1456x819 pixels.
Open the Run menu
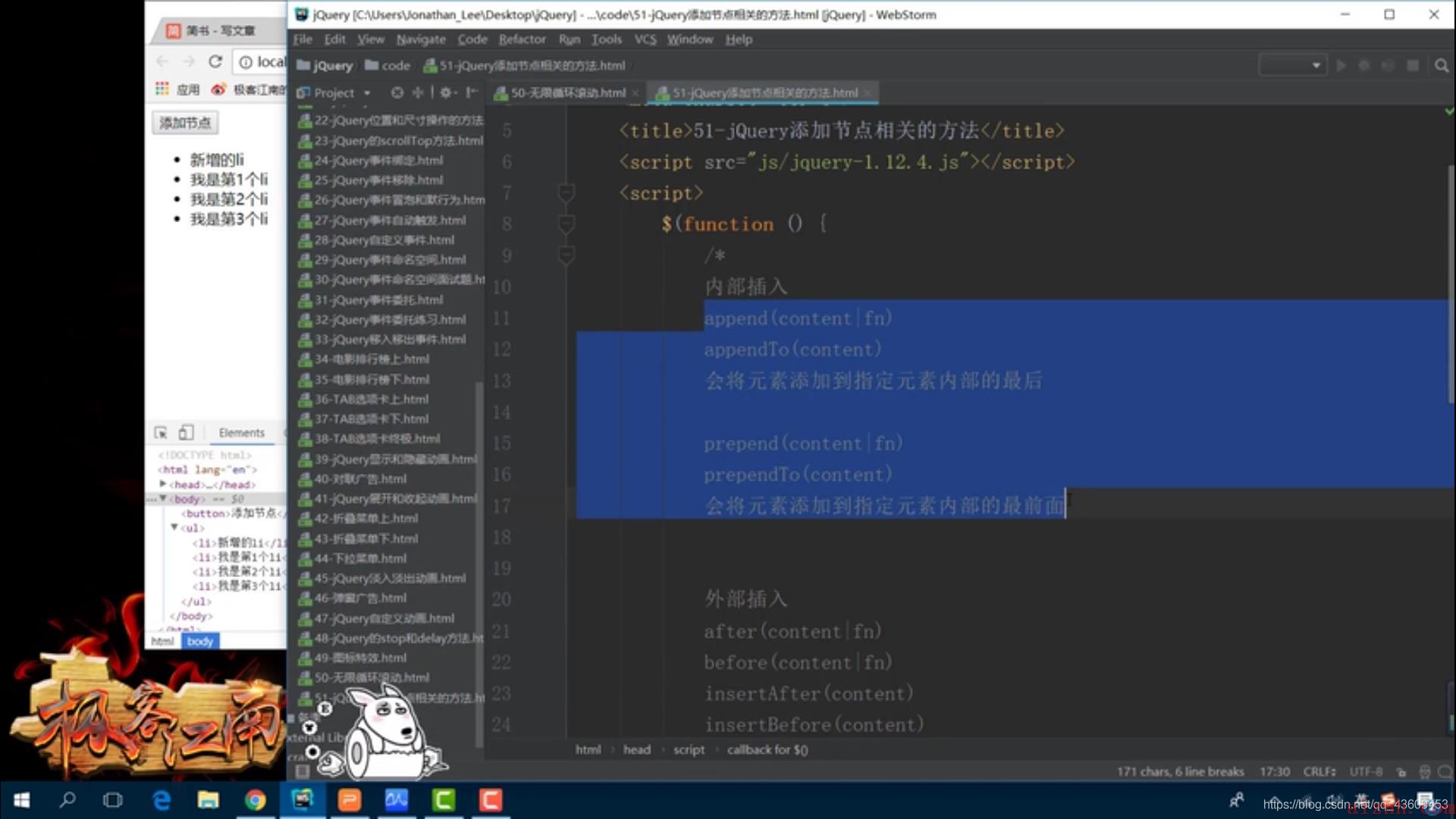569,39
